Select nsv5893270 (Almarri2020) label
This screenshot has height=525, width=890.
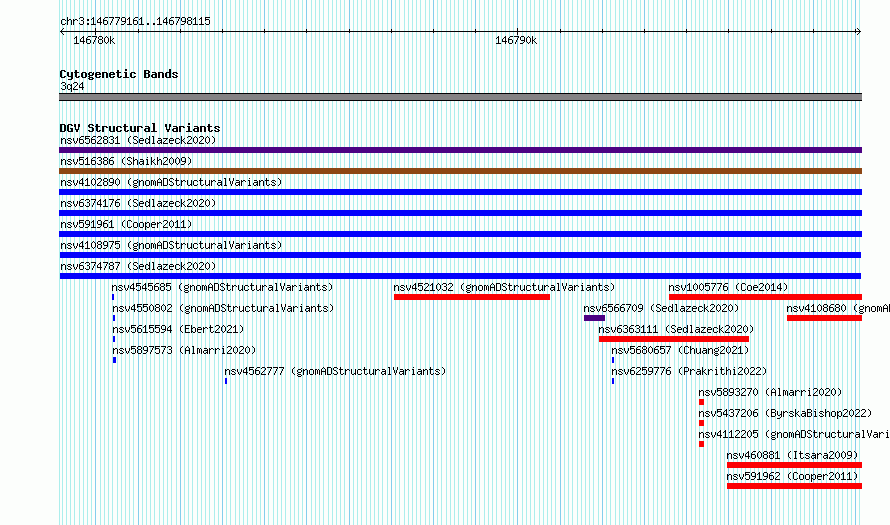[x=770, y=392]
